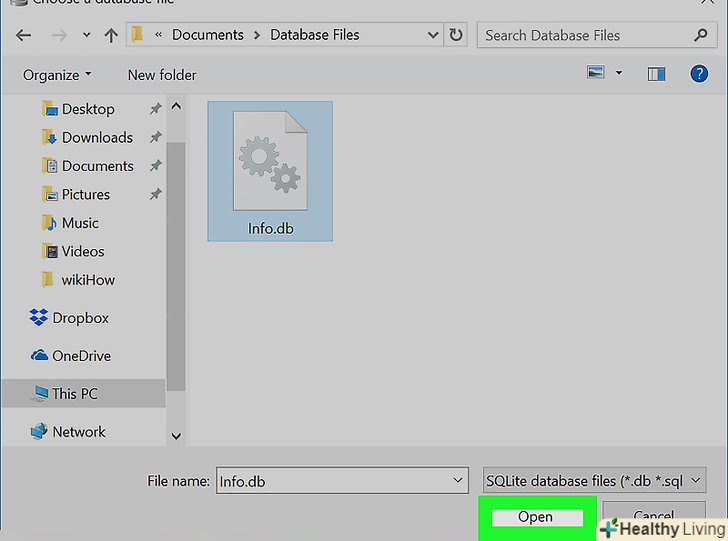Select Documents in the breadcrumb path
The image size is (728, 541).
208,35
